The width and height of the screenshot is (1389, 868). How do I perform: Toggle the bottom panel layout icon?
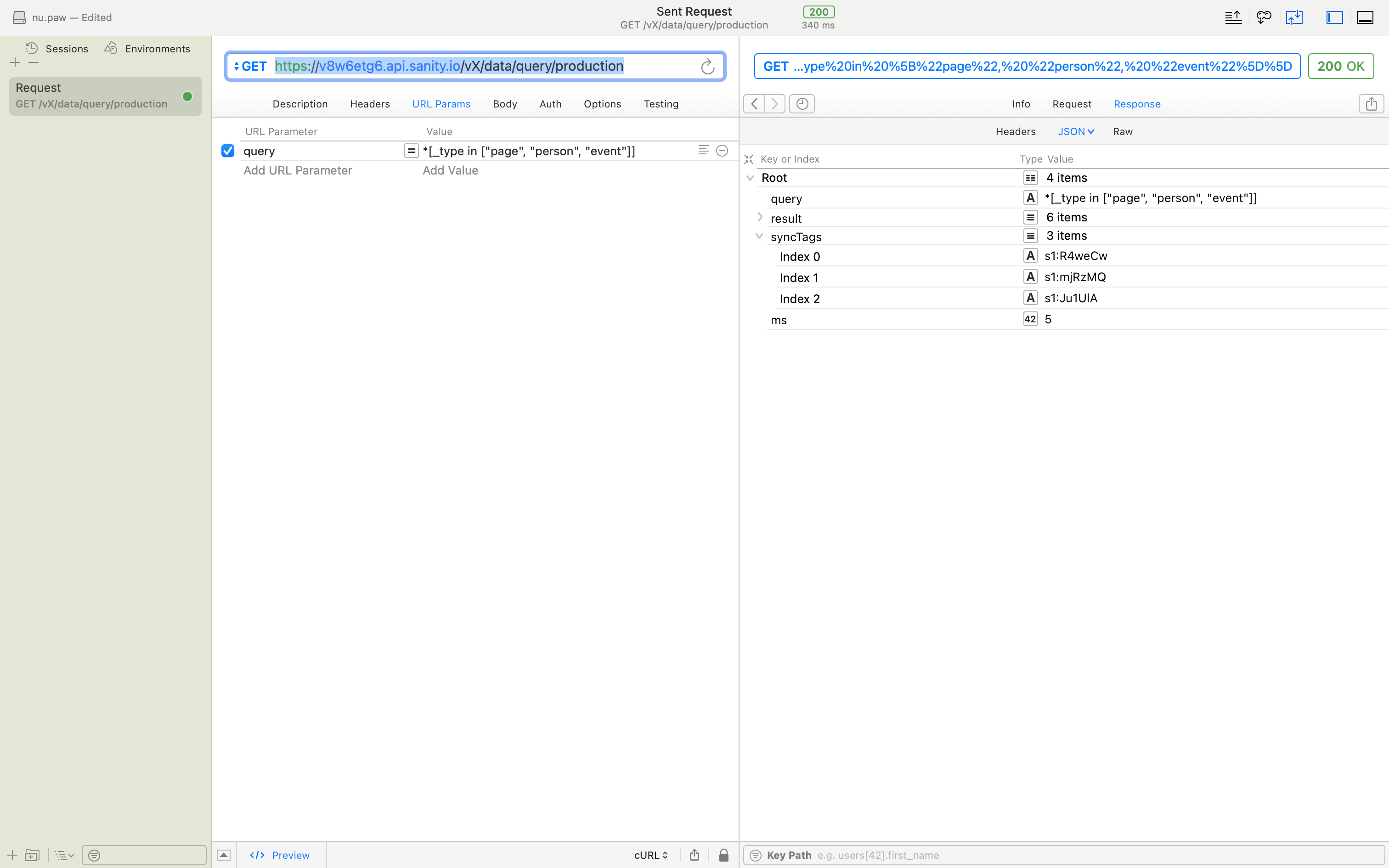tap(1364, 17)
